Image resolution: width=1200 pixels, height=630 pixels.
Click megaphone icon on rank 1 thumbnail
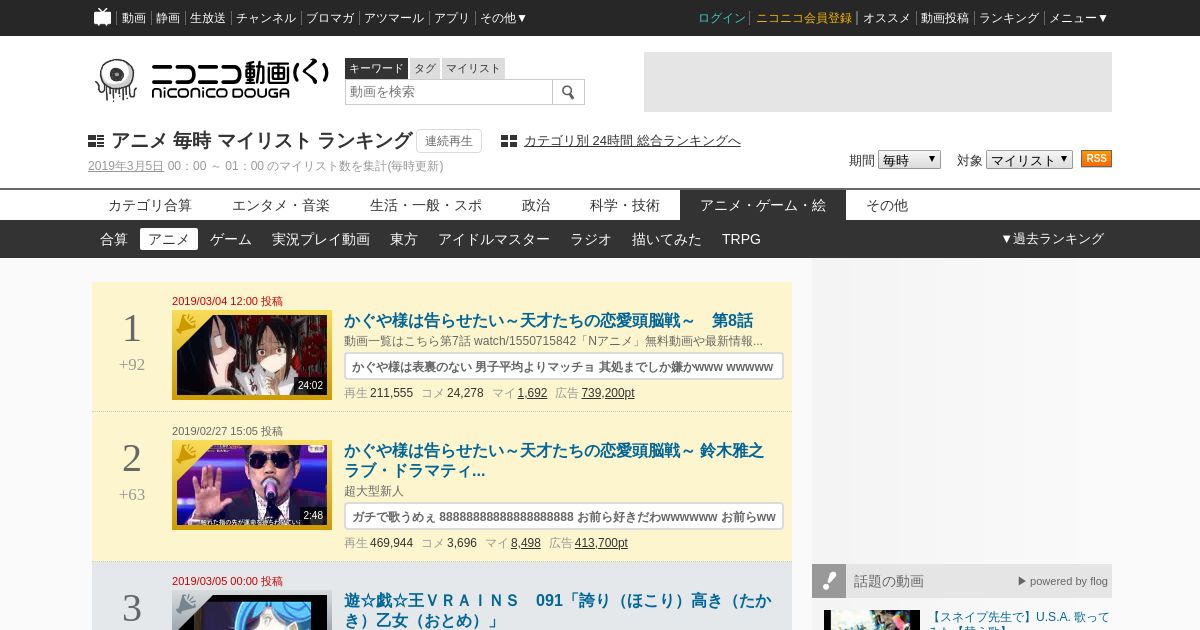pos(186,323)
